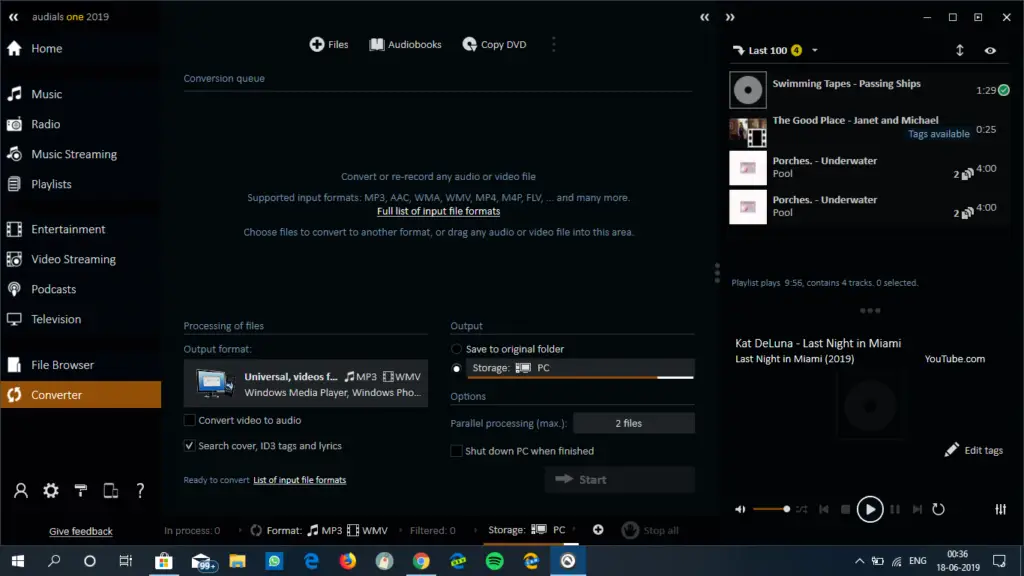Open the Output format selector
This screenshot has height=576, width=1024.
tap(306, 384)
